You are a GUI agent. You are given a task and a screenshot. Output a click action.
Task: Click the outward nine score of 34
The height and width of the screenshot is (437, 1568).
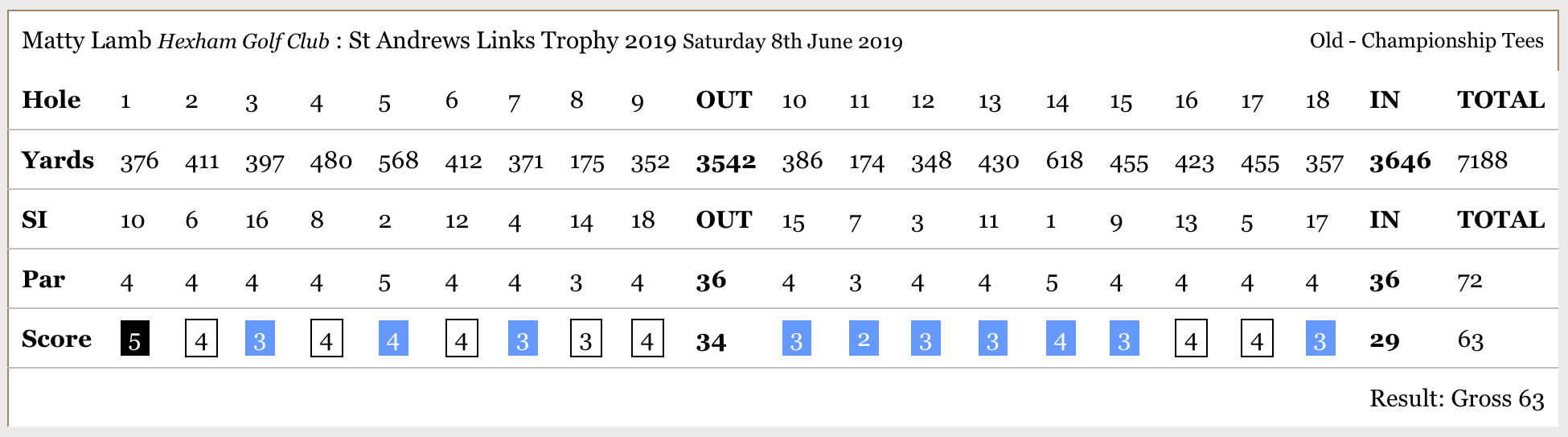coord(711,341)
